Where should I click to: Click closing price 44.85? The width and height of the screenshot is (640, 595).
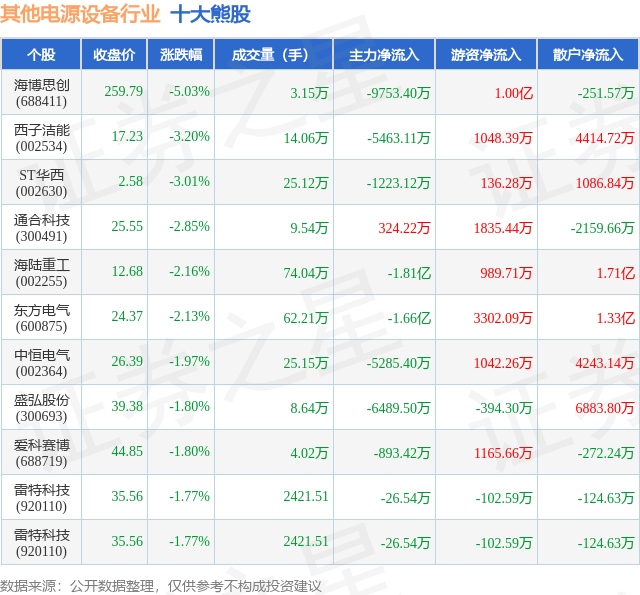click(127, 451)
